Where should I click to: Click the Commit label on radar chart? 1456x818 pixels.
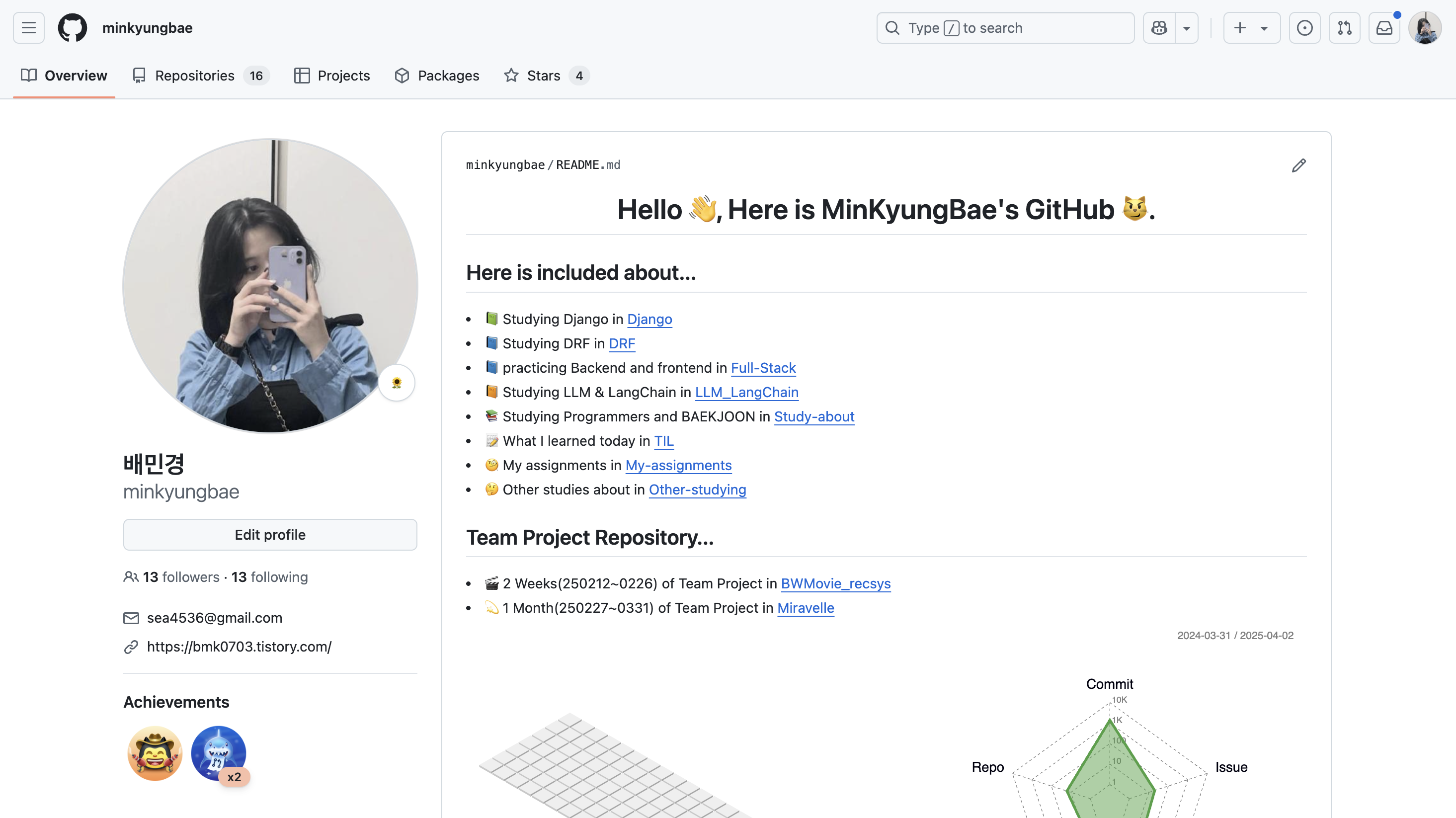click(x=1110, y=684)
